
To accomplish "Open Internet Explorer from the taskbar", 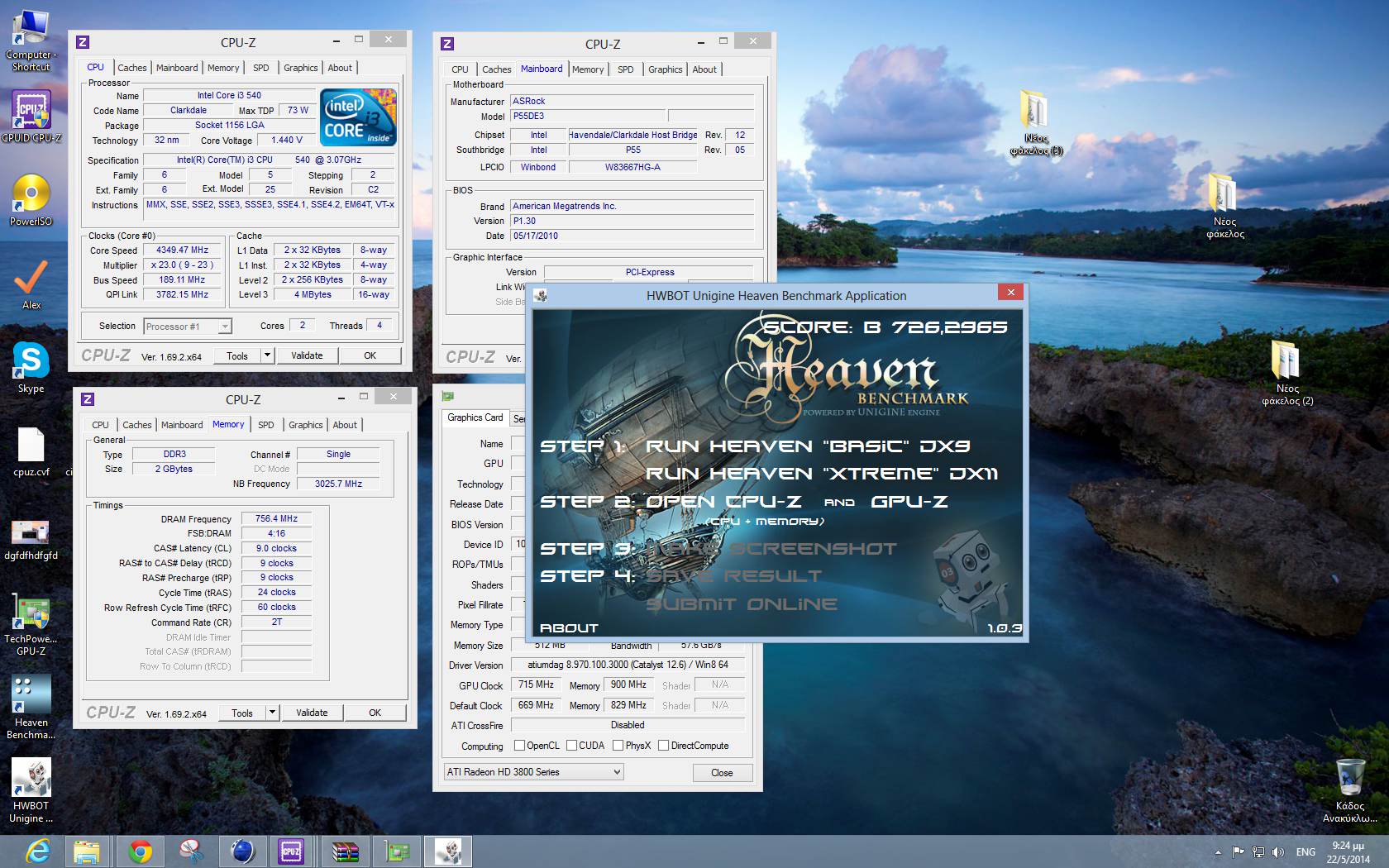I will click(x=38, y=851).
